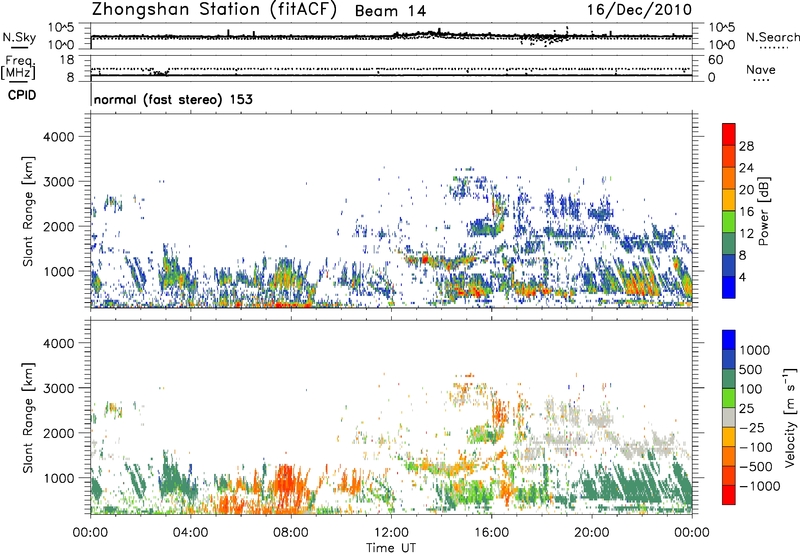This screenshot has width=800, height=554.
Task: Select the 16 label on power colorbar
Action: coord(746,212)
